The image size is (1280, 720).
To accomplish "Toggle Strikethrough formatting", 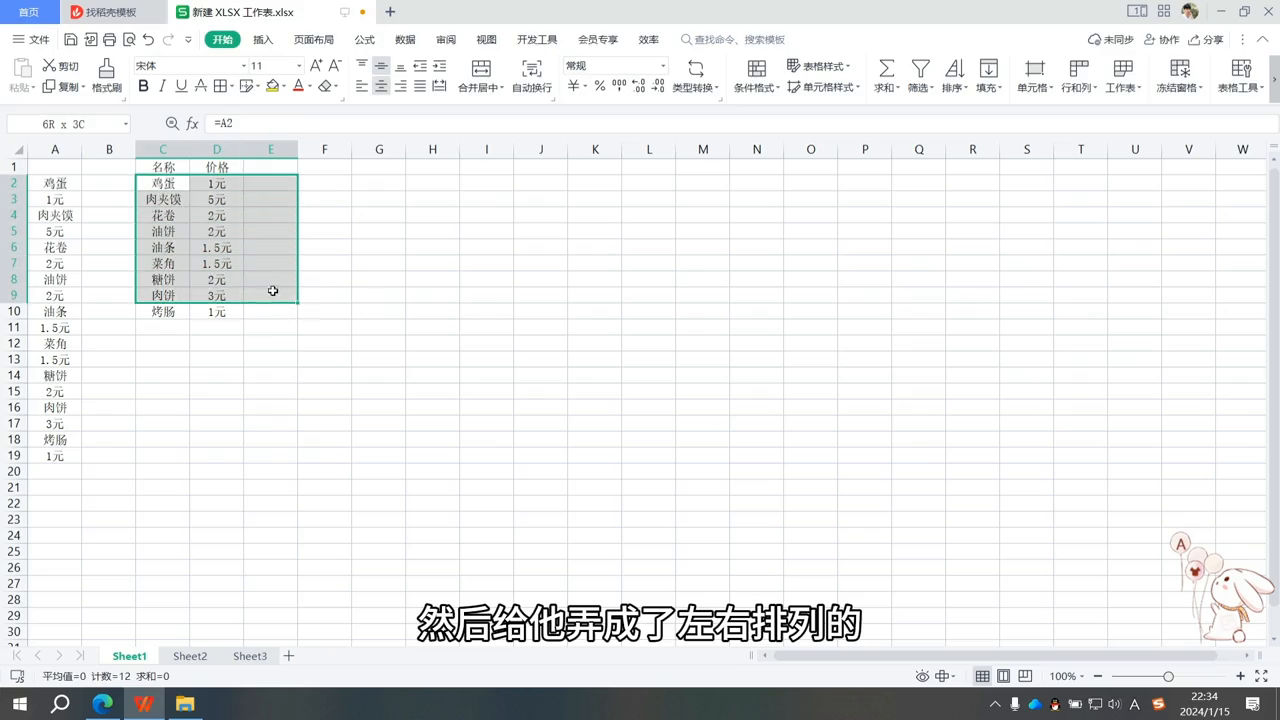I will pos(201,87).
